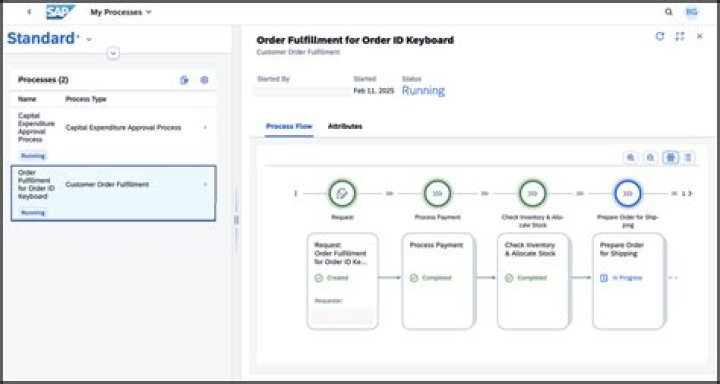This screenshot has height=384, width=720.
Task: Refresh the process details
Action: click(660, 36)
